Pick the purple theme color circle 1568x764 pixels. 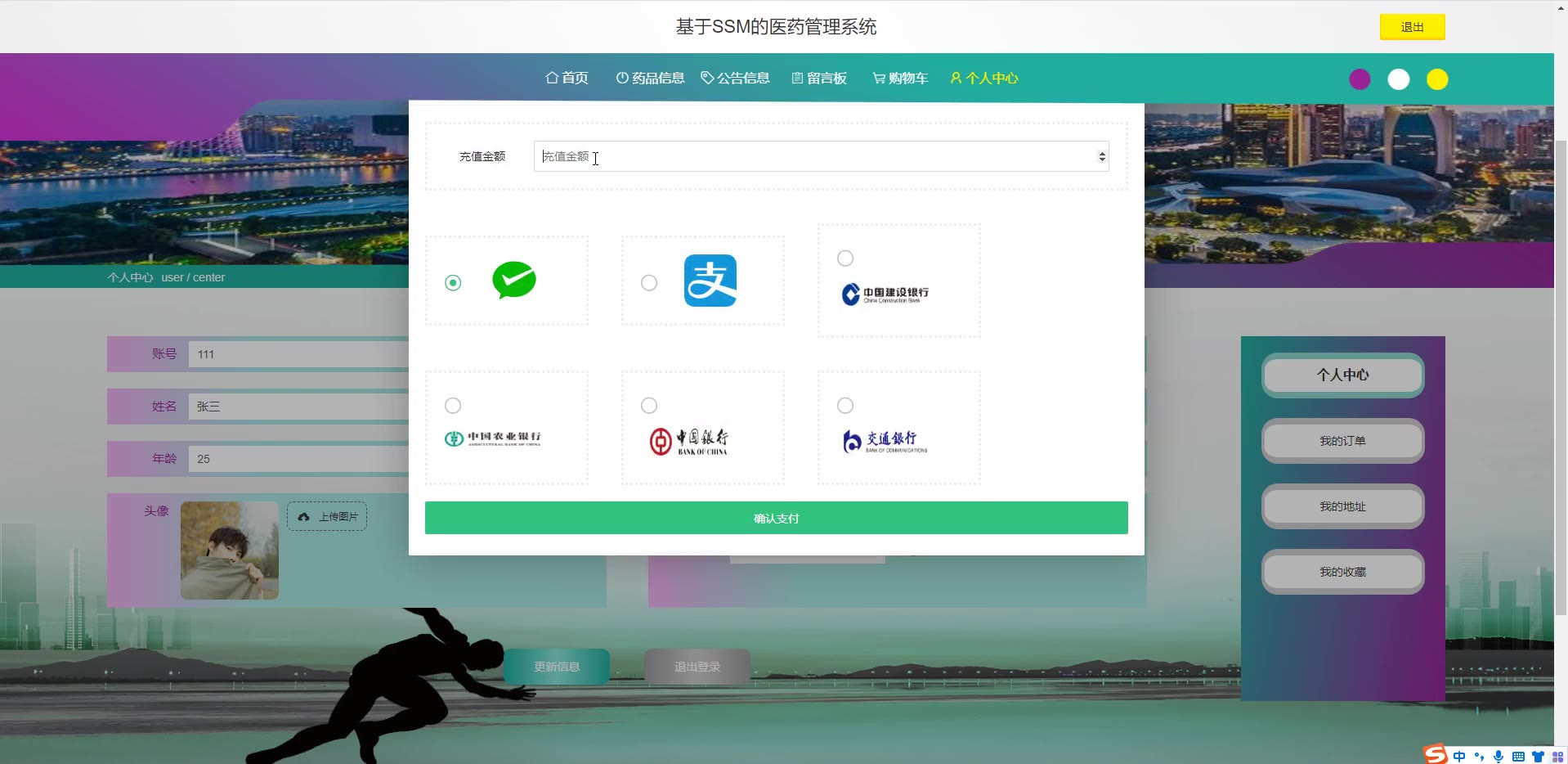1360,79
